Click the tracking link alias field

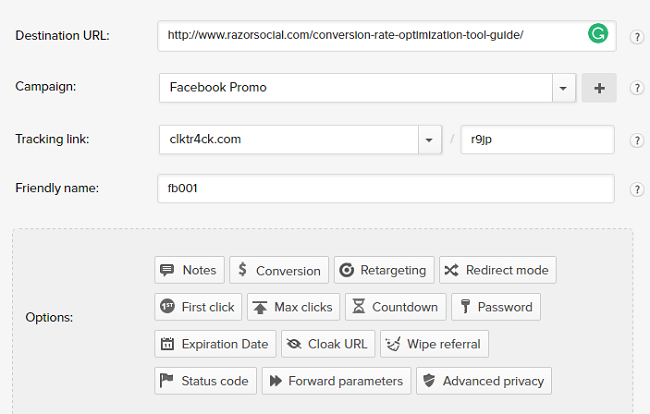click(x=537, y=139)
